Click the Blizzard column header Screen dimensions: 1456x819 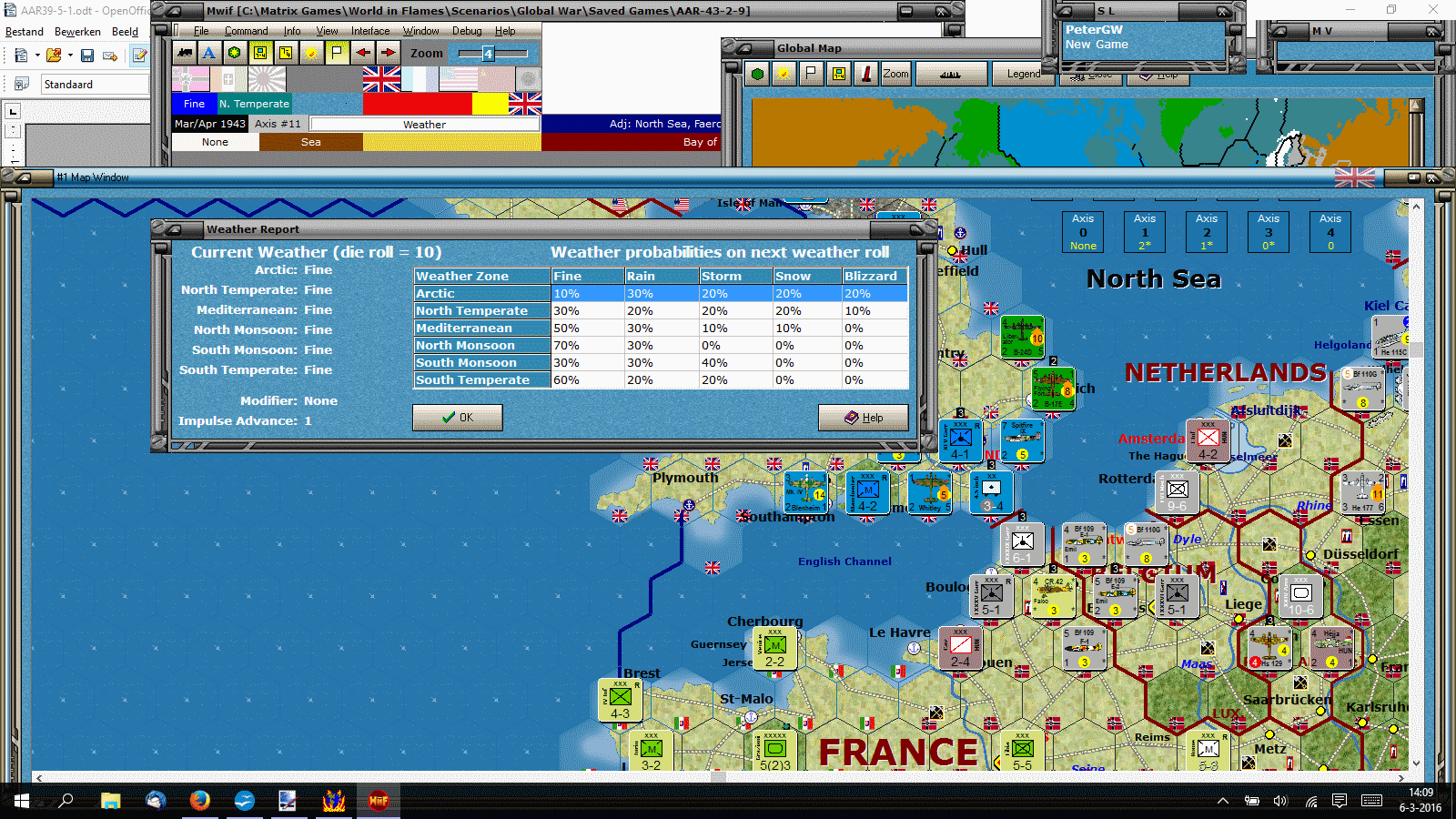pyautogui.click(x=875, y=276)
